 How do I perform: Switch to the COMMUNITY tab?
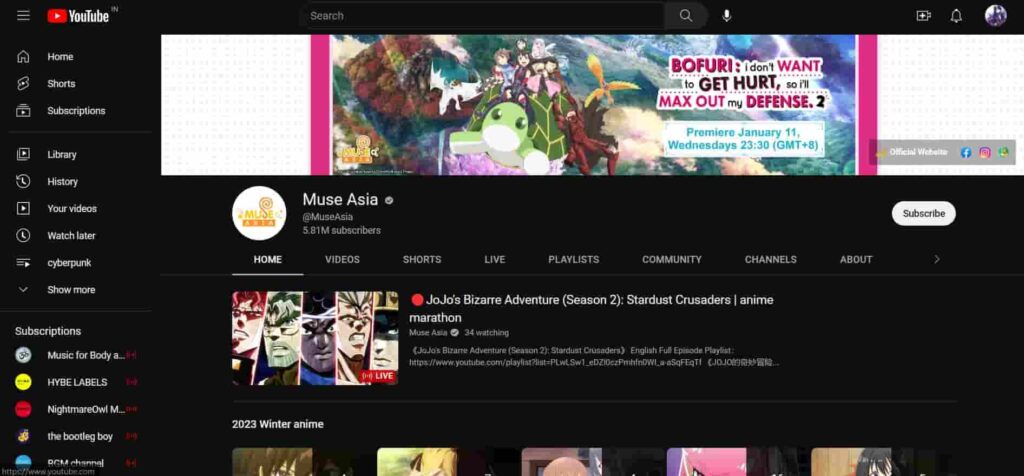click(x=671, y=259)
